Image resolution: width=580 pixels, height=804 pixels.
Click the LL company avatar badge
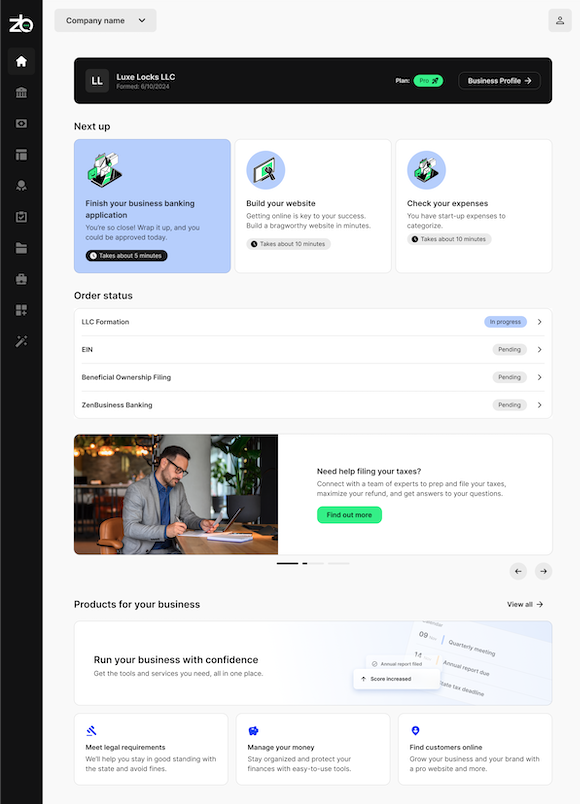pyautogui.click(x=97, y=81)
